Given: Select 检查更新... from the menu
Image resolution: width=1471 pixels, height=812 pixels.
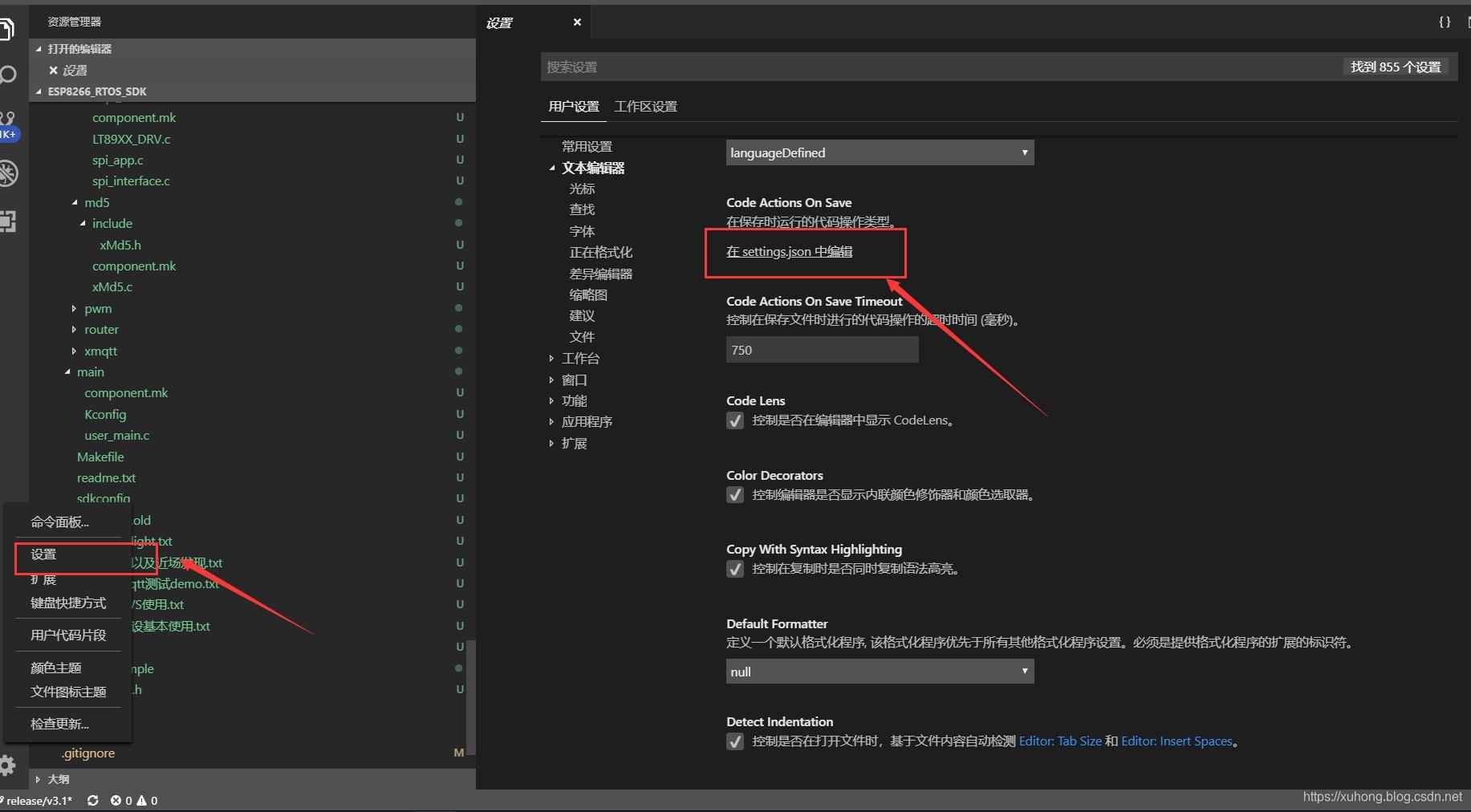Looking at the screenshot, I should (x=59, y=725).
